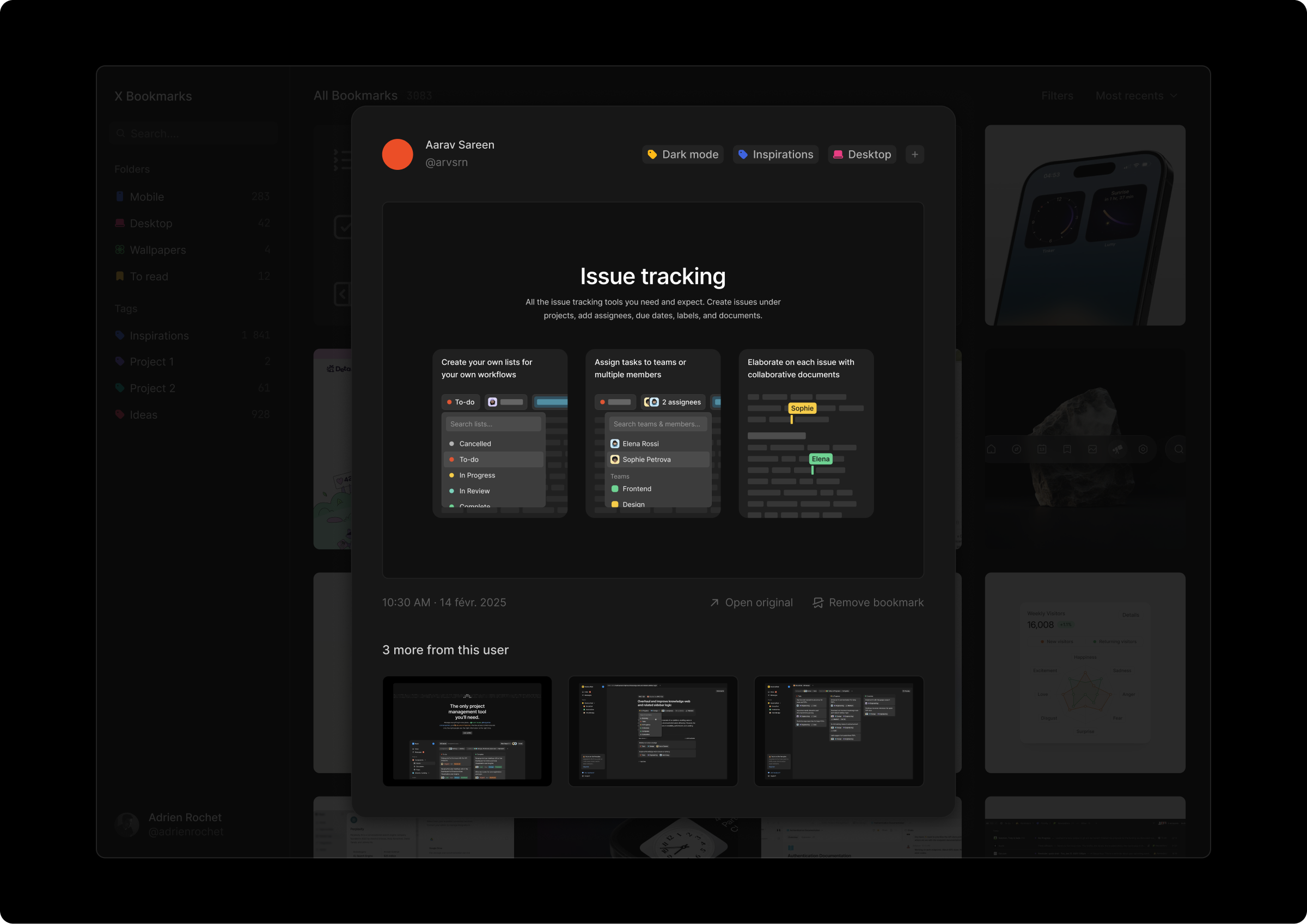
Task: Click the add tag plus button
Action: [x=914, y=154]
